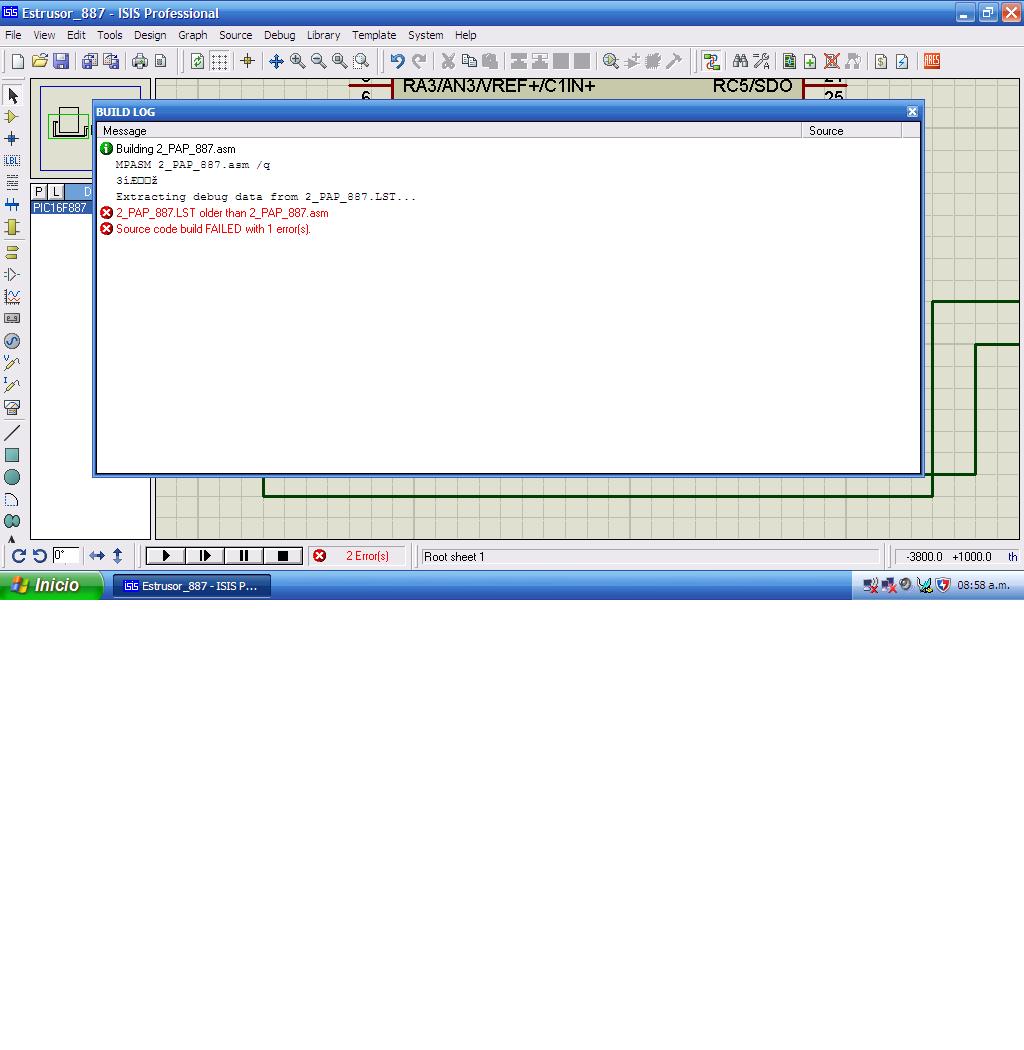Flip horizontally with mirror icon
The image size is (1024, 1050).
tap(97, 556)
